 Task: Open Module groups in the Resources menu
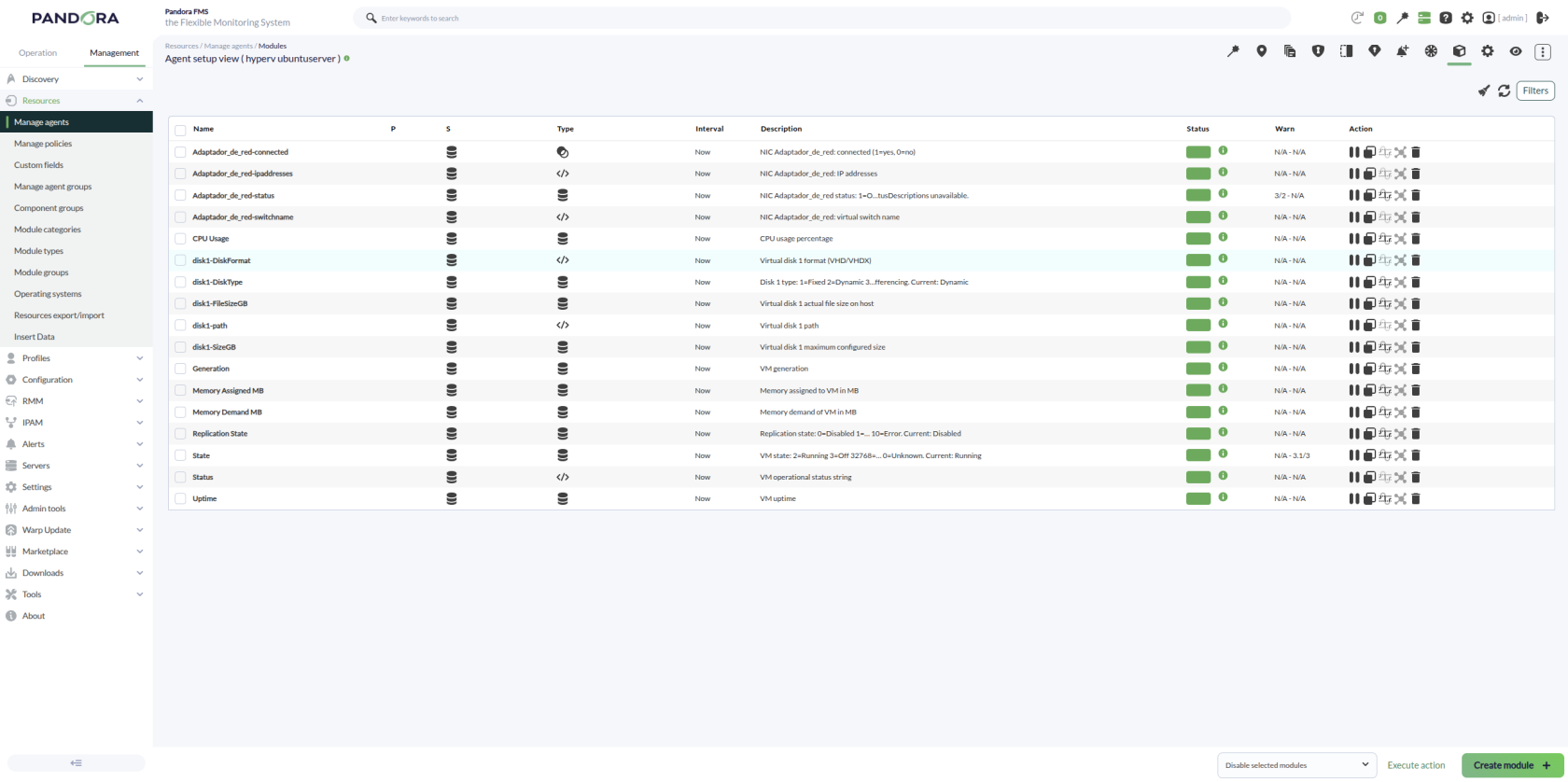tap(41, 272)
